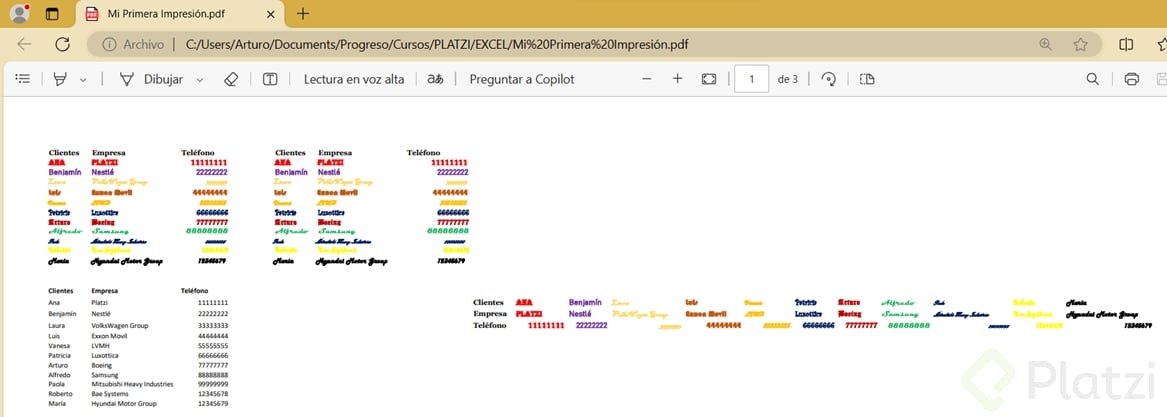Rotate the PDF page
The image size is (1167, 417).
(828, 79)
